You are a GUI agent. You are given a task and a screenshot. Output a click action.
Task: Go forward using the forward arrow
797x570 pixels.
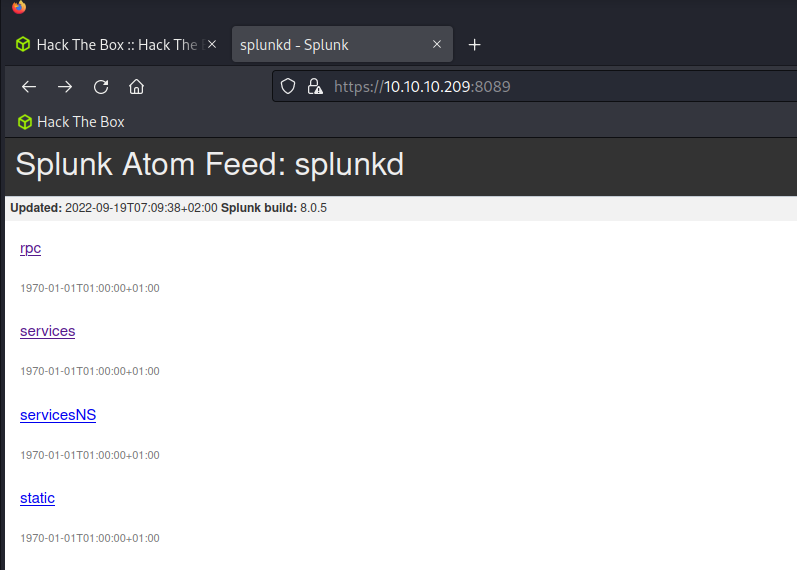tap(65, 87)
